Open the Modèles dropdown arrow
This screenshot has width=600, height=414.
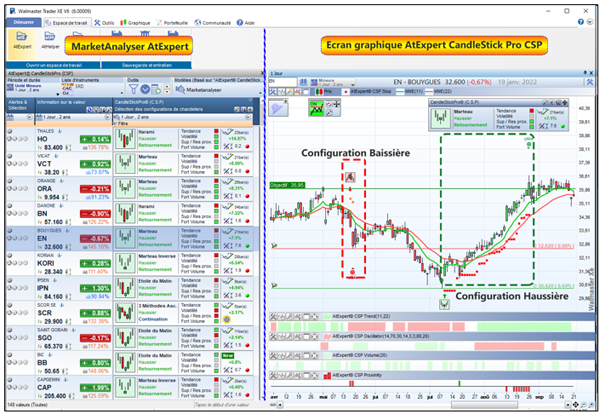point(260,93)
